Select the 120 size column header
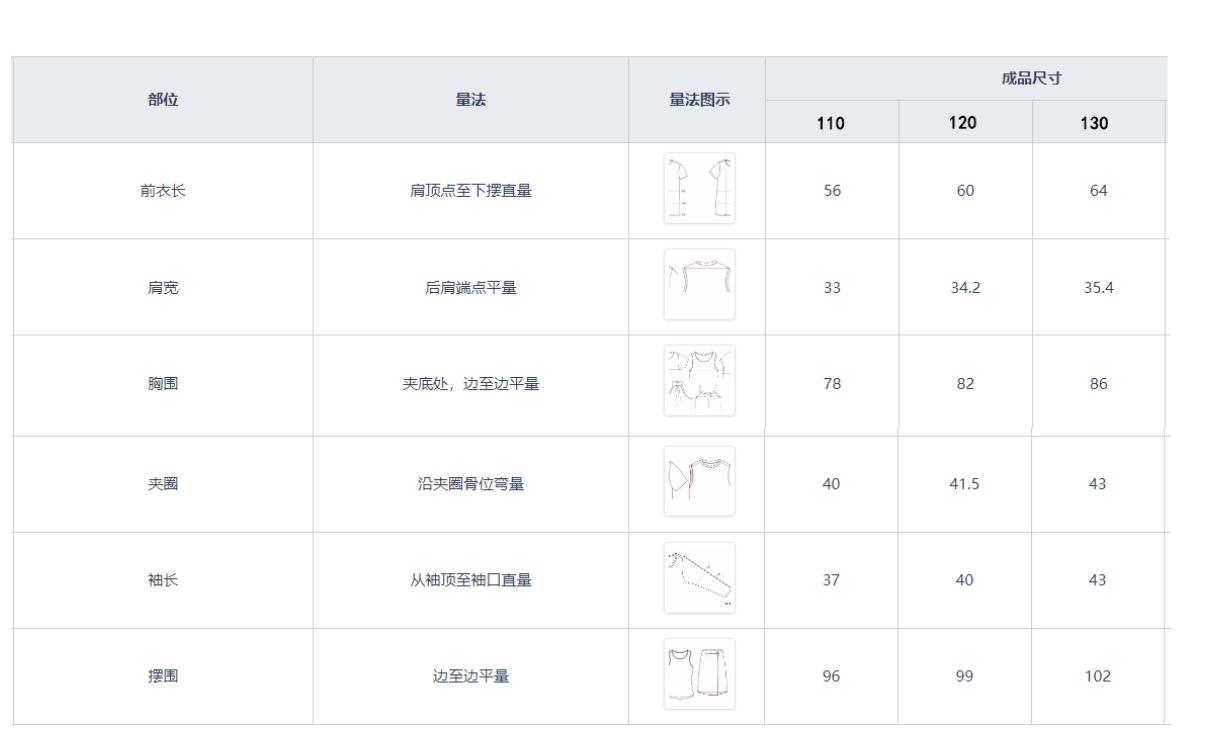Screen dimensions: 1212x751 coord(965,123)
